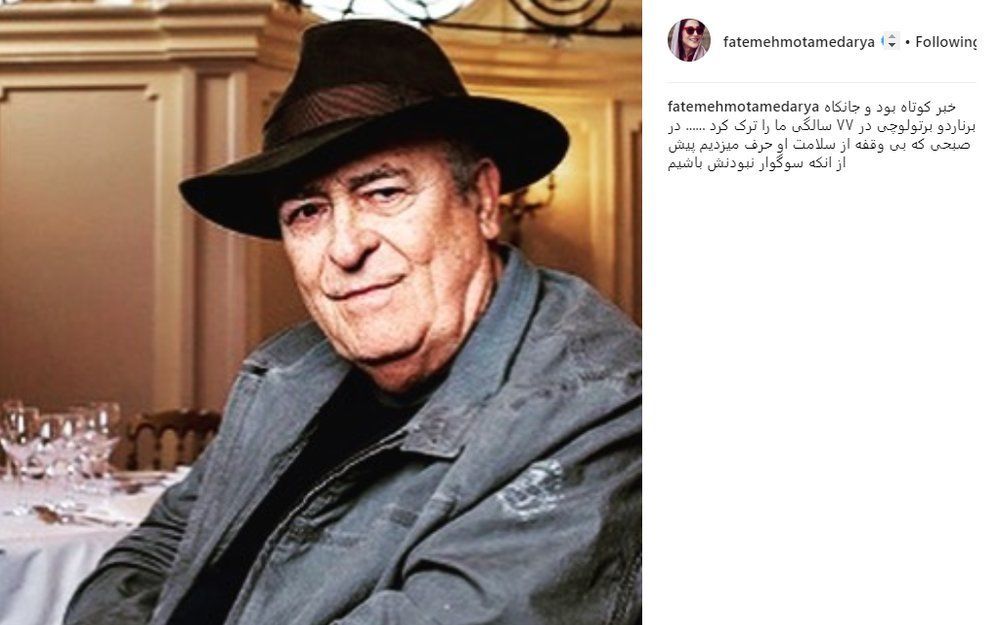The width and height of the screenshot is (1000, 625).
Task: Click the up arrow of the small spinner
Action: pos(892,38)
